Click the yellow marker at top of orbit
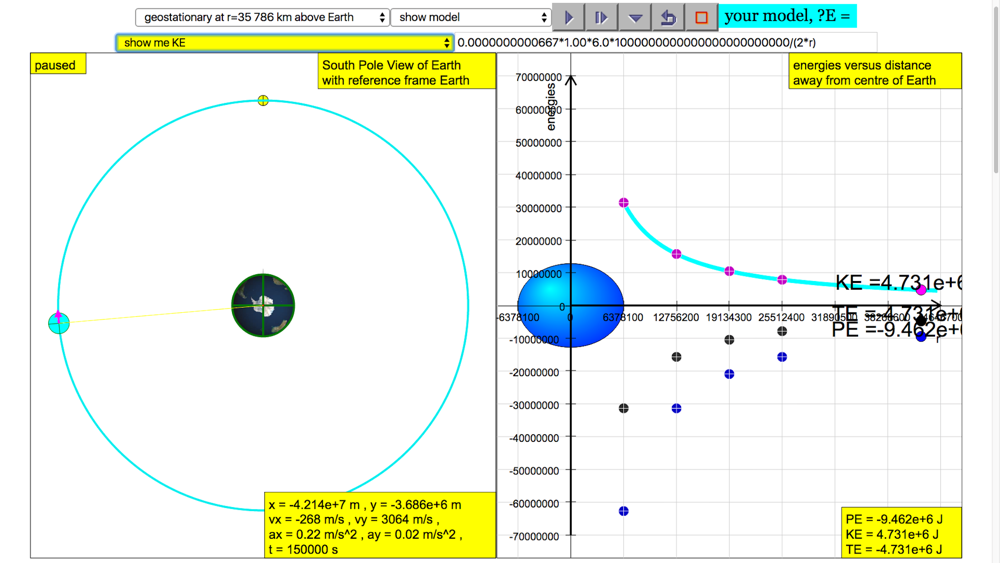This screenshot has height=563, width=1000. click(x=263, y=100)
